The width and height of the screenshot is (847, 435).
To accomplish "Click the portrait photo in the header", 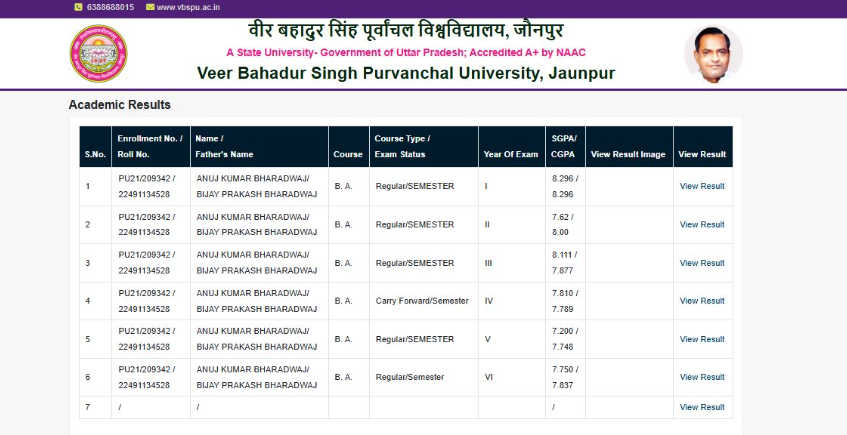I will pyautogui.click(x=713, y=53).
